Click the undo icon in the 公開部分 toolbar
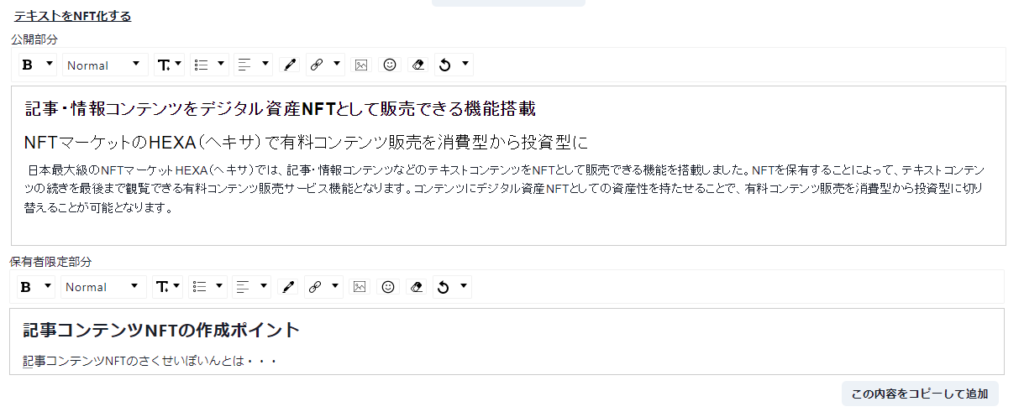The height and width of the screenshot is (412, 1024). coord(445,65)
